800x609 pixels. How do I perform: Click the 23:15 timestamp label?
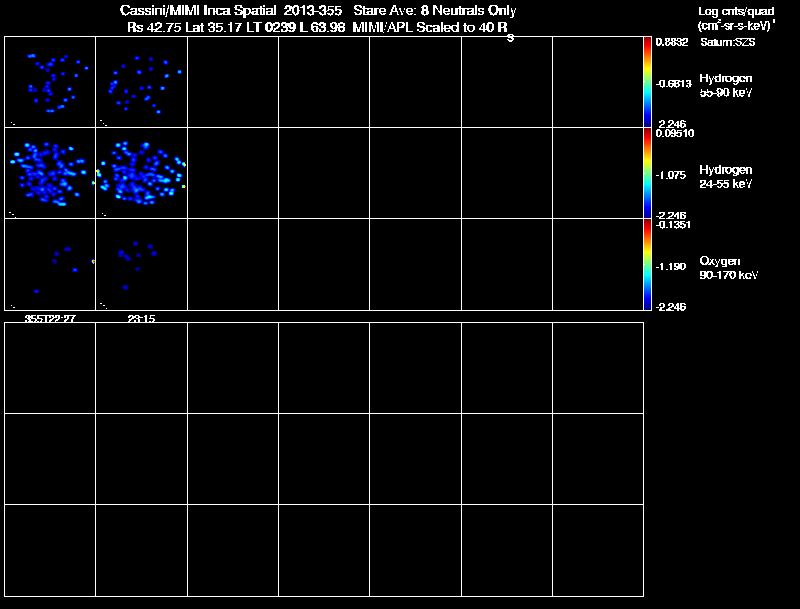pos(141,318)
